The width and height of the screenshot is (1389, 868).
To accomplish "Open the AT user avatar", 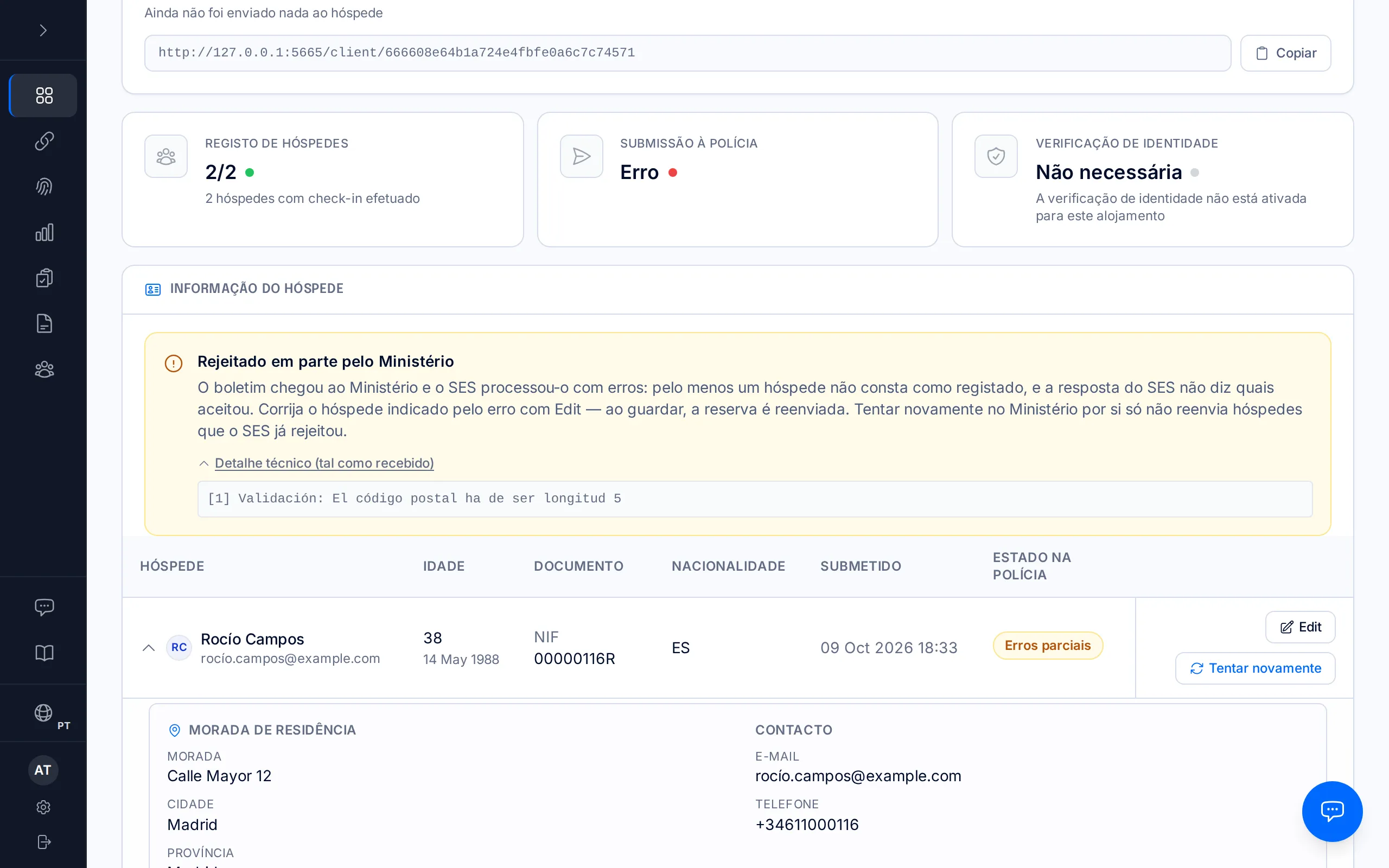I will [43, 770].
